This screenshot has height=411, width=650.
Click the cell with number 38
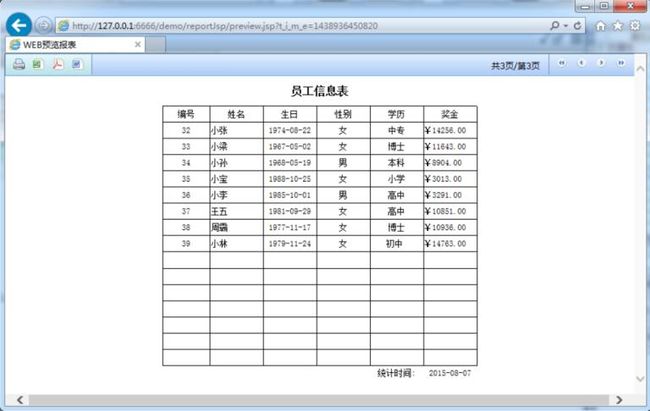tap(186, 227)
